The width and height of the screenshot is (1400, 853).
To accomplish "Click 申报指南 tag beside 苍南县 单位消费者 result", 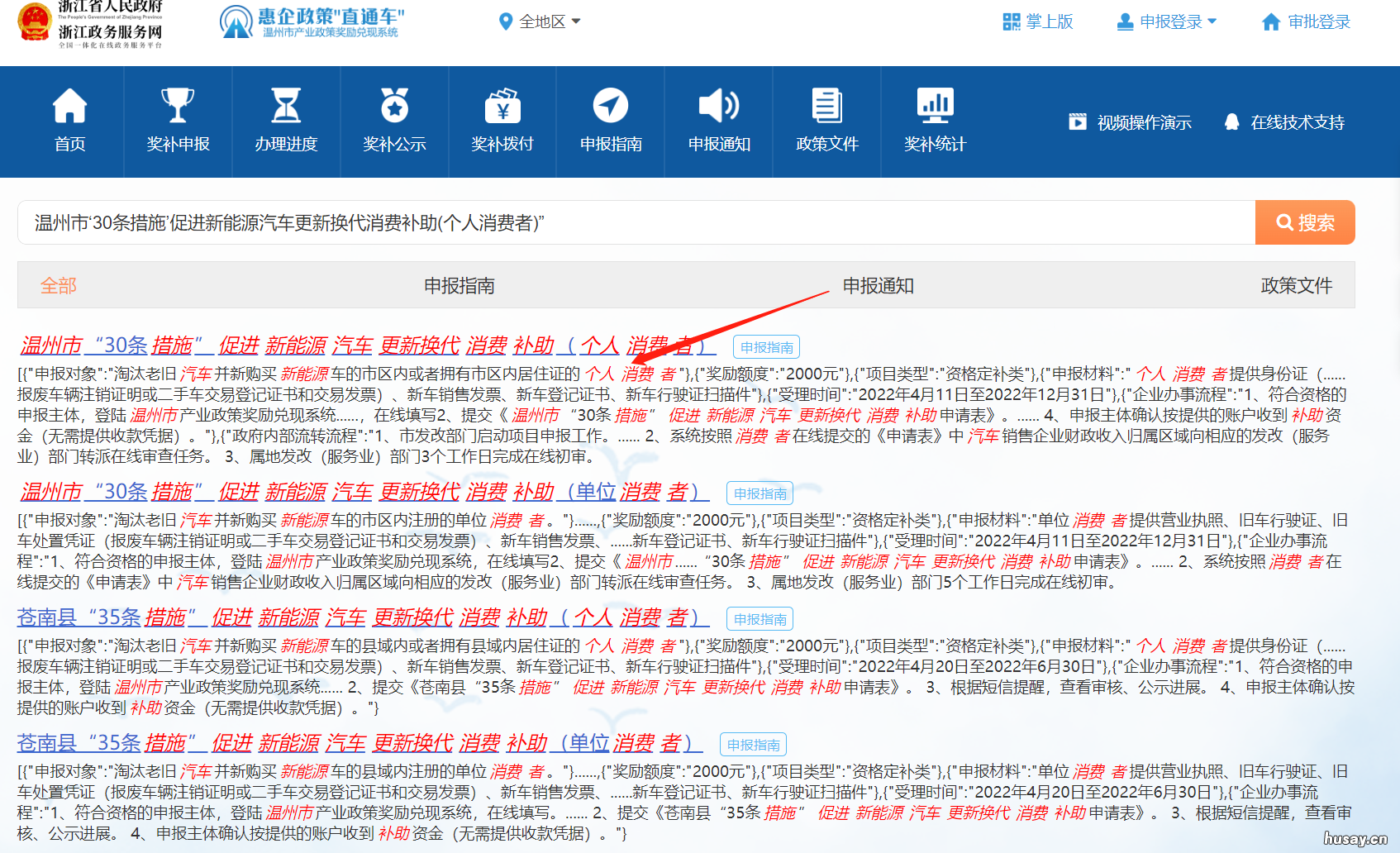I will coord(753,743).
